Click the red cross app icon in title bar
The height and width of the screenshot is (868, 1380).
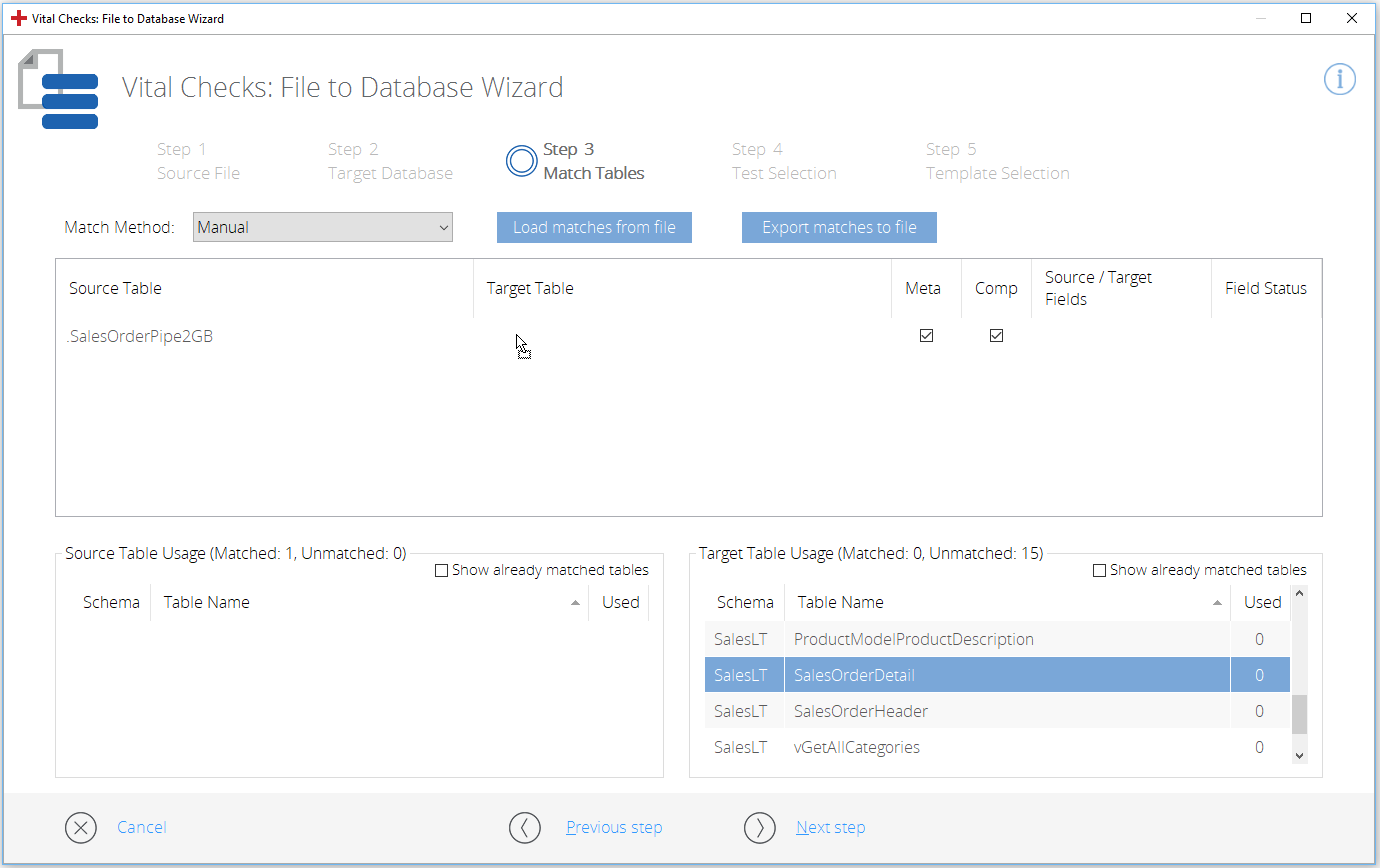pos(18,18)
